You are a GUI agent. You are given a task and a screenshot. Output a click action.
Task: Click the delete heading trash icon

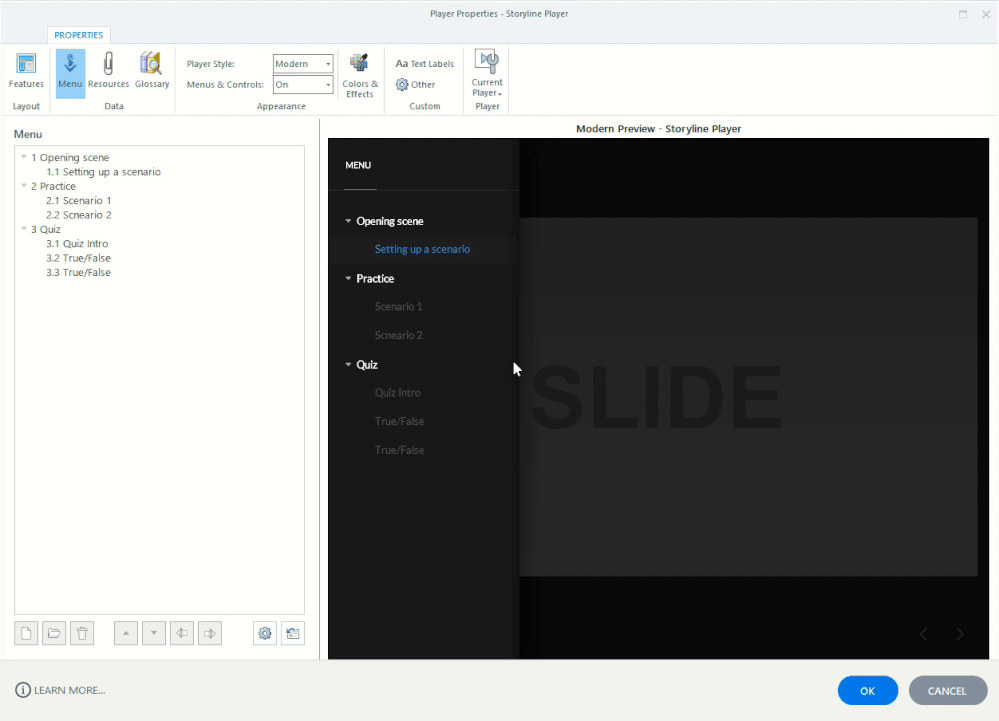pos(82,633)
